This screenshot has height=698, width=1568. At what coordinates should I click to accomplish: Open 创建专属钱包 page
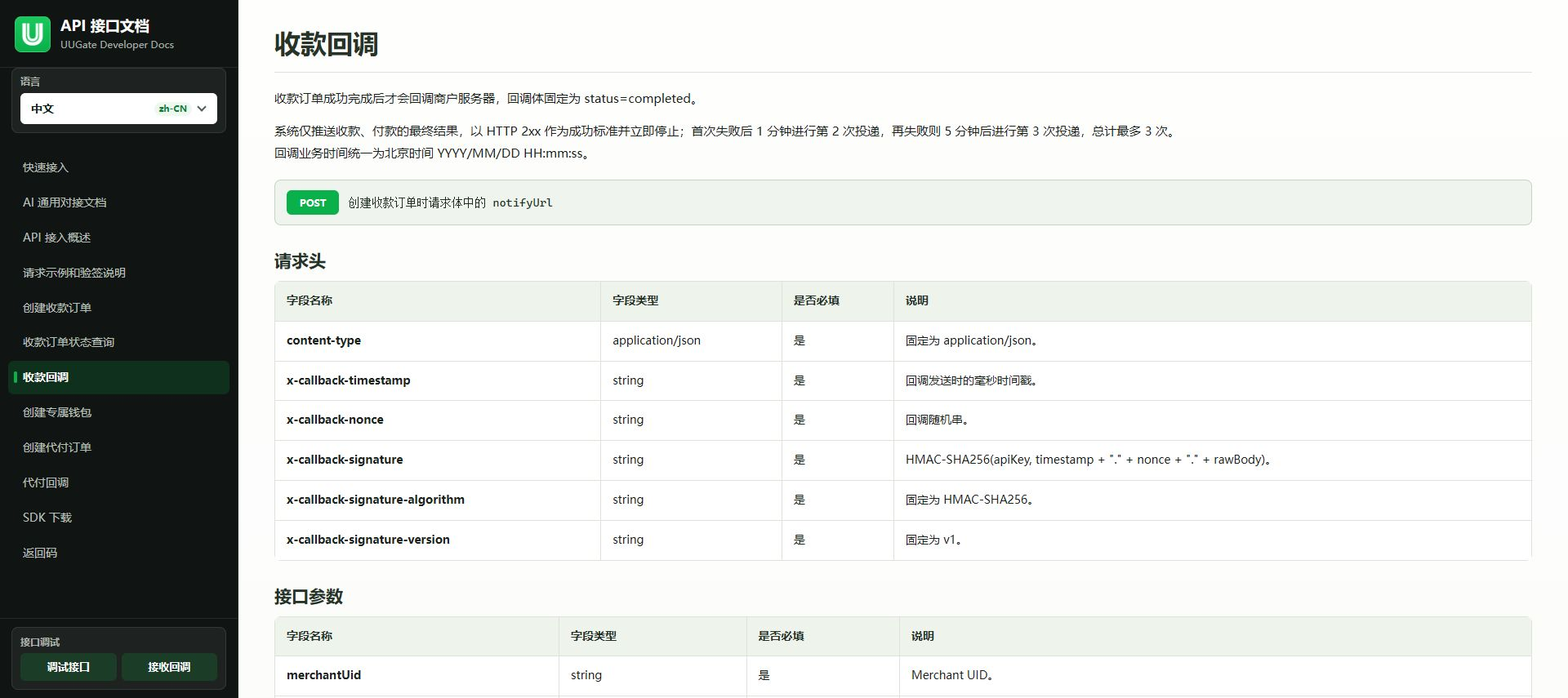point(118,412)
